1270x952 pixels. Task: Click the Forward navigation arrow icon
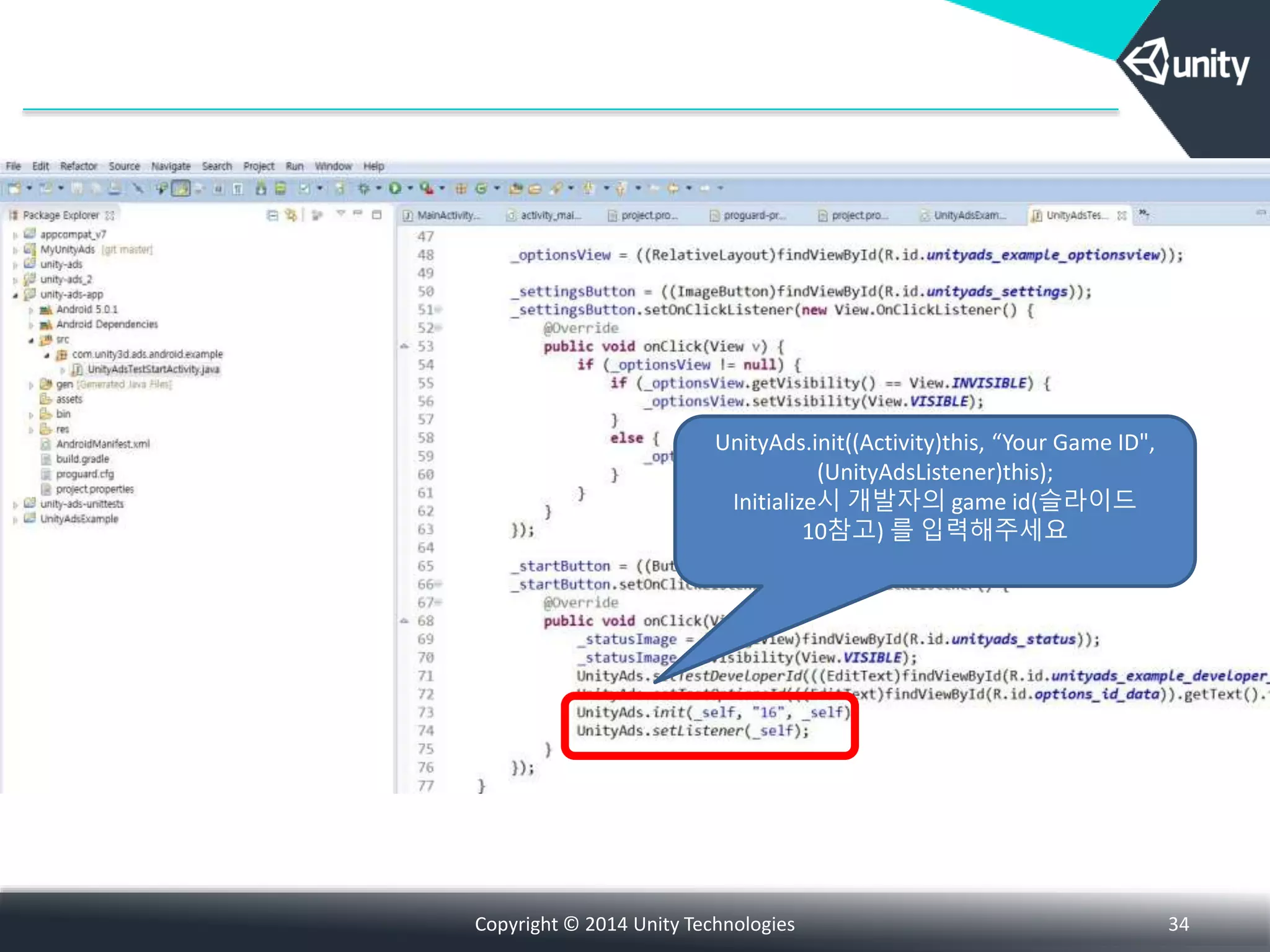tap(705, 188)
